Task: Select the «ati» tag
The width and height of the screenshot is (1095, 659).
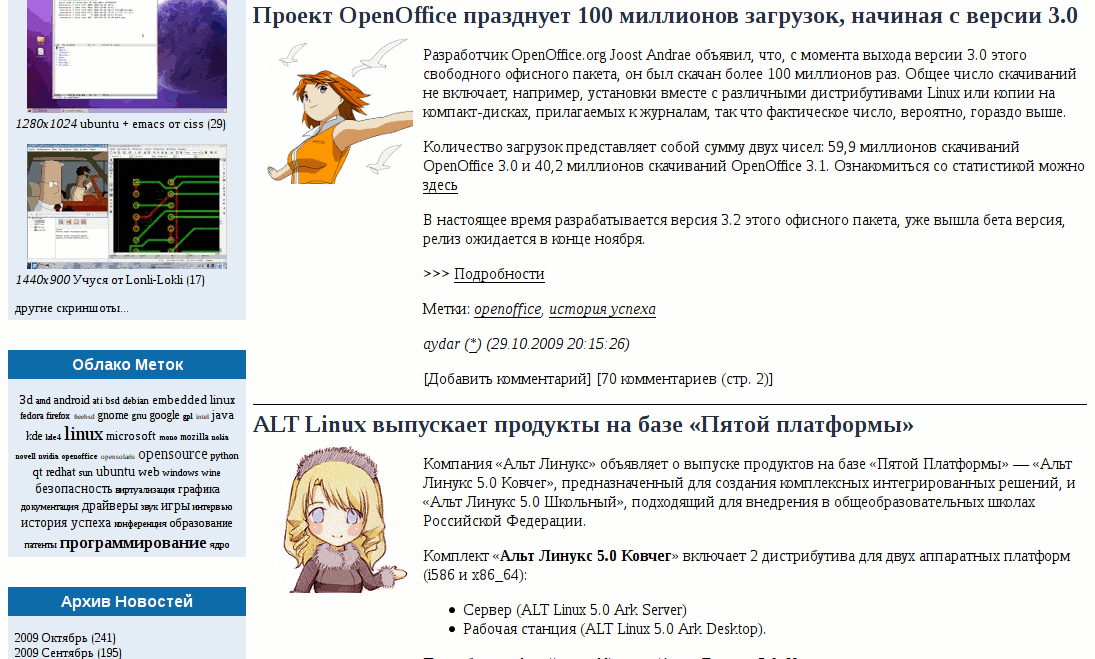Action: tap(97, 401)
